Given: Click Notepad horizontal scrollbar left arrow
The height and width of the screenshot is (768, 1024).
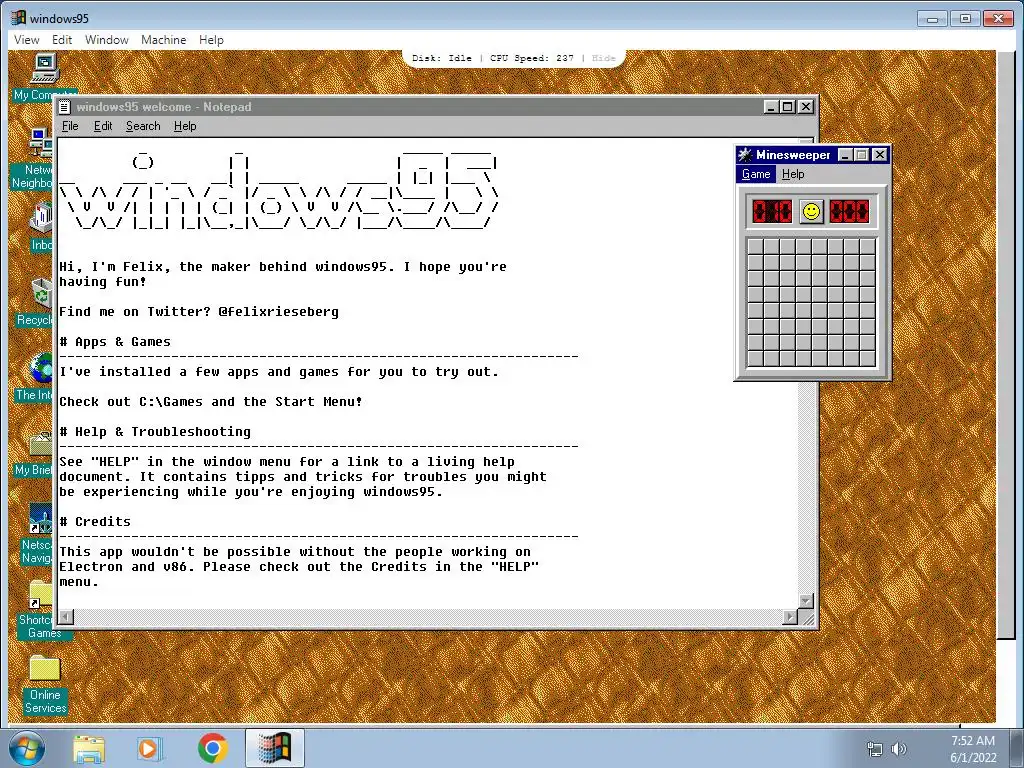Looking at the screenshot, I should tap(66, 616).
